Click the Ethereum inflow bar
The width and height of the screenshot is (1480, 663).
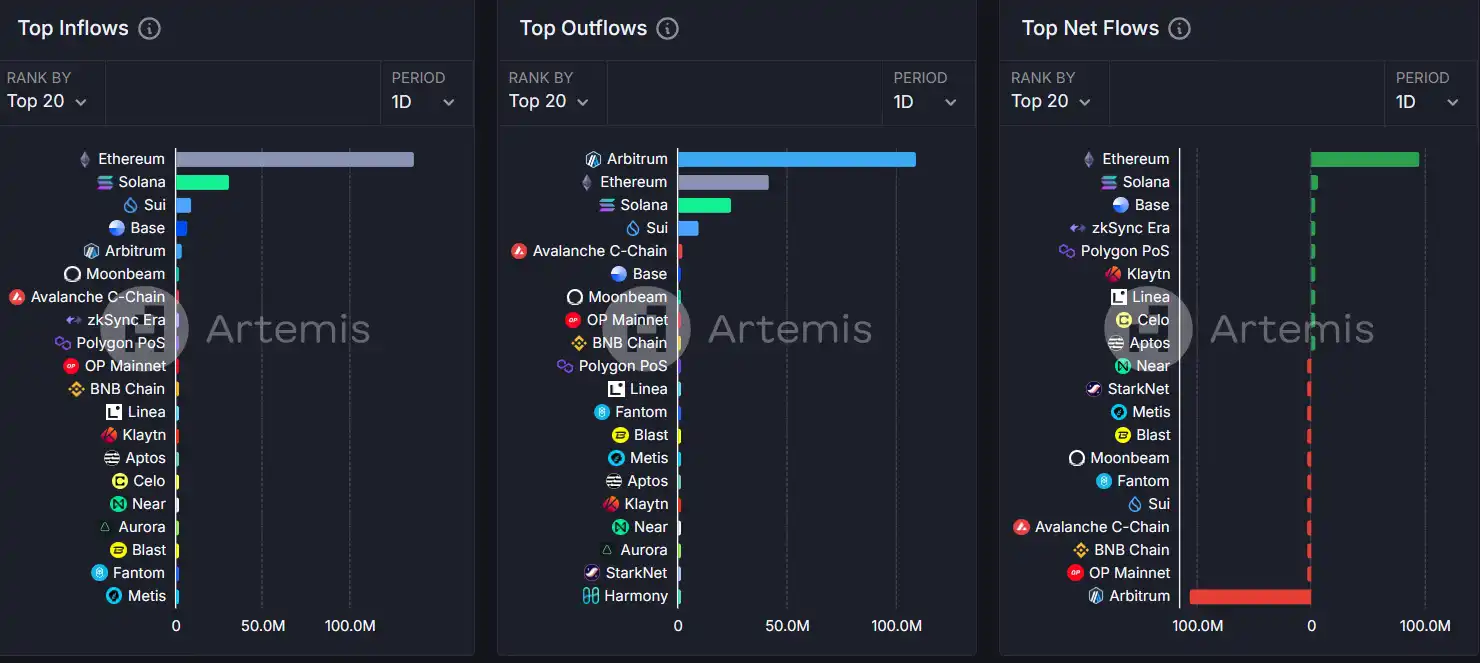tap(294, 159)
